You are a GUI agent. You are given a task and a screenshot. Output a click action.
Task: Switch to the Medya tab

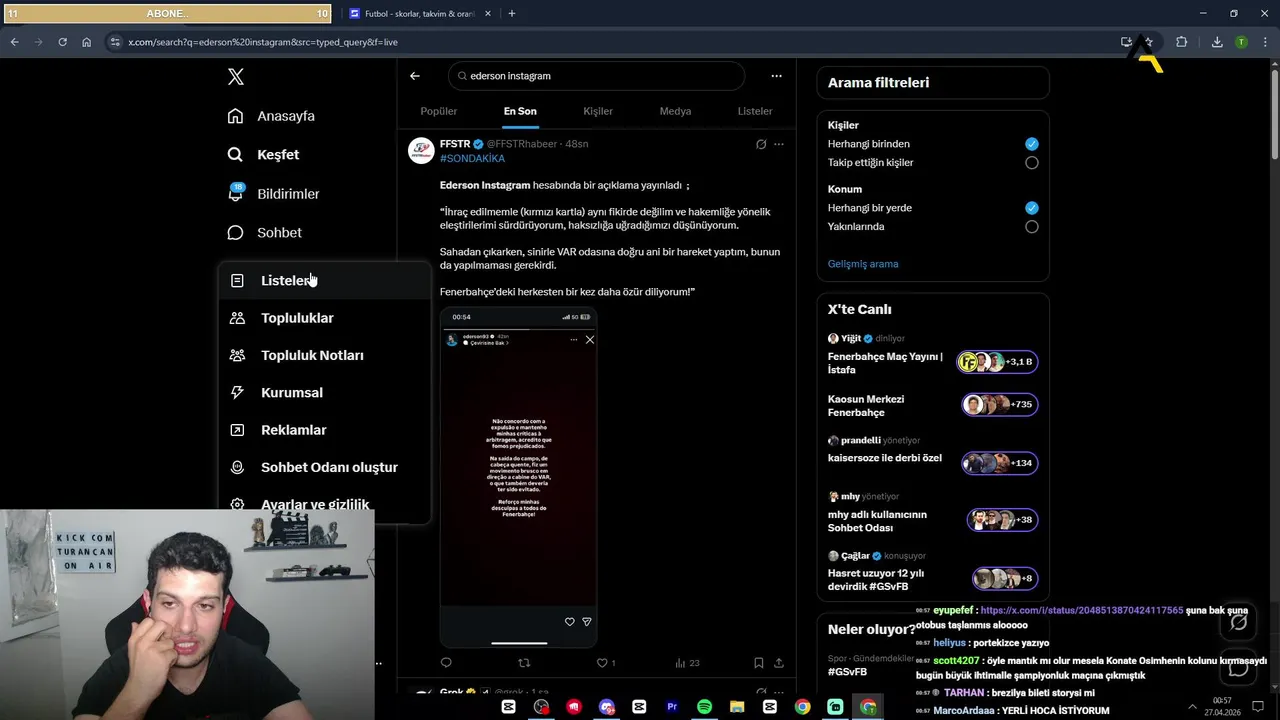tap(675, 111)
